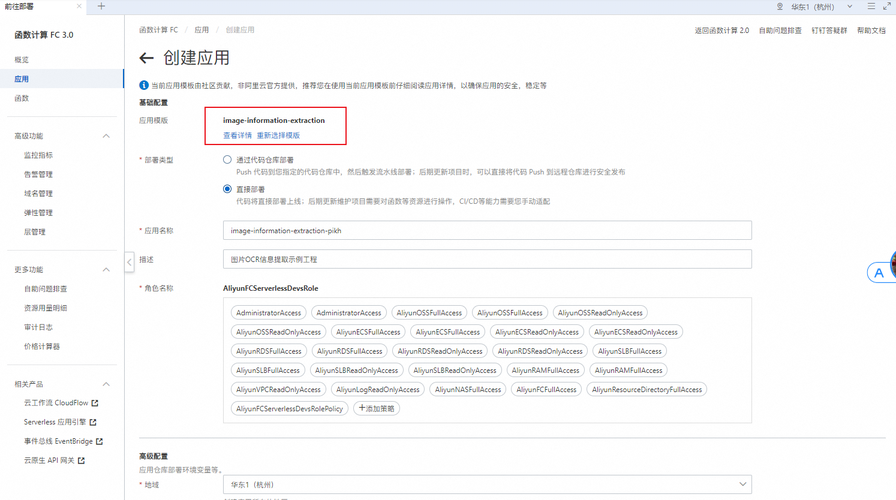896x500 pixels.
Task: Click 返回函数计算 2.0 link
Action: coord(722,30)
